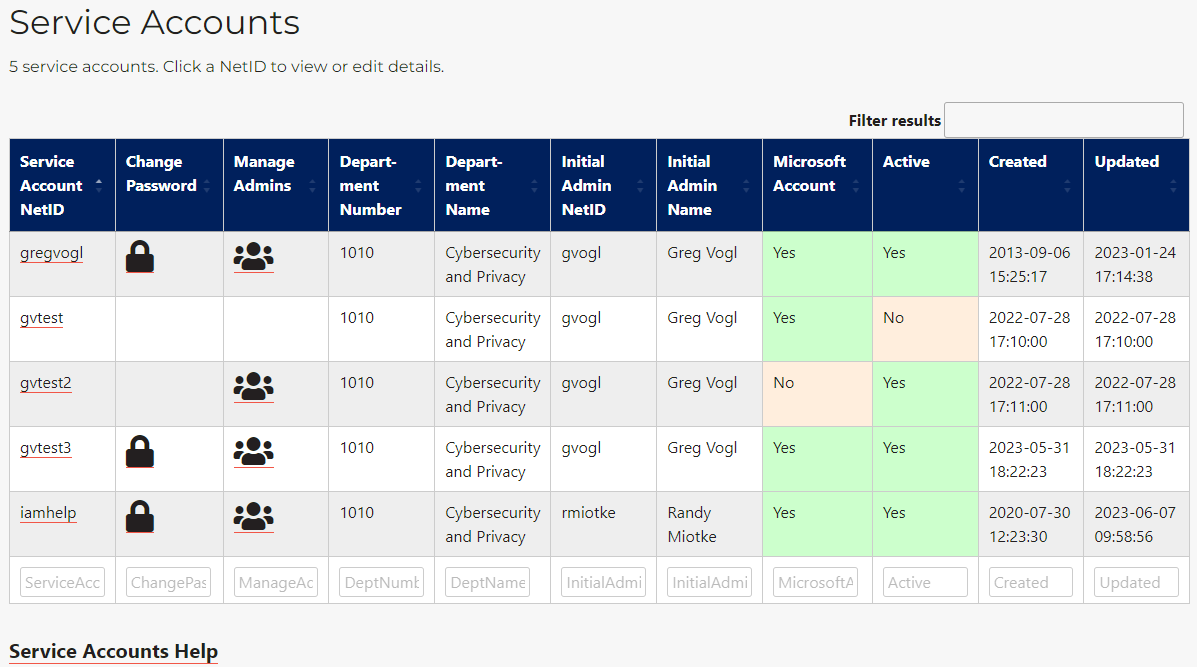Image resolution: width=1197 pixels, height=667 pixels.
Task: Click the Filter results text box
Action: pyautogui.click(x=1063, y=120)
